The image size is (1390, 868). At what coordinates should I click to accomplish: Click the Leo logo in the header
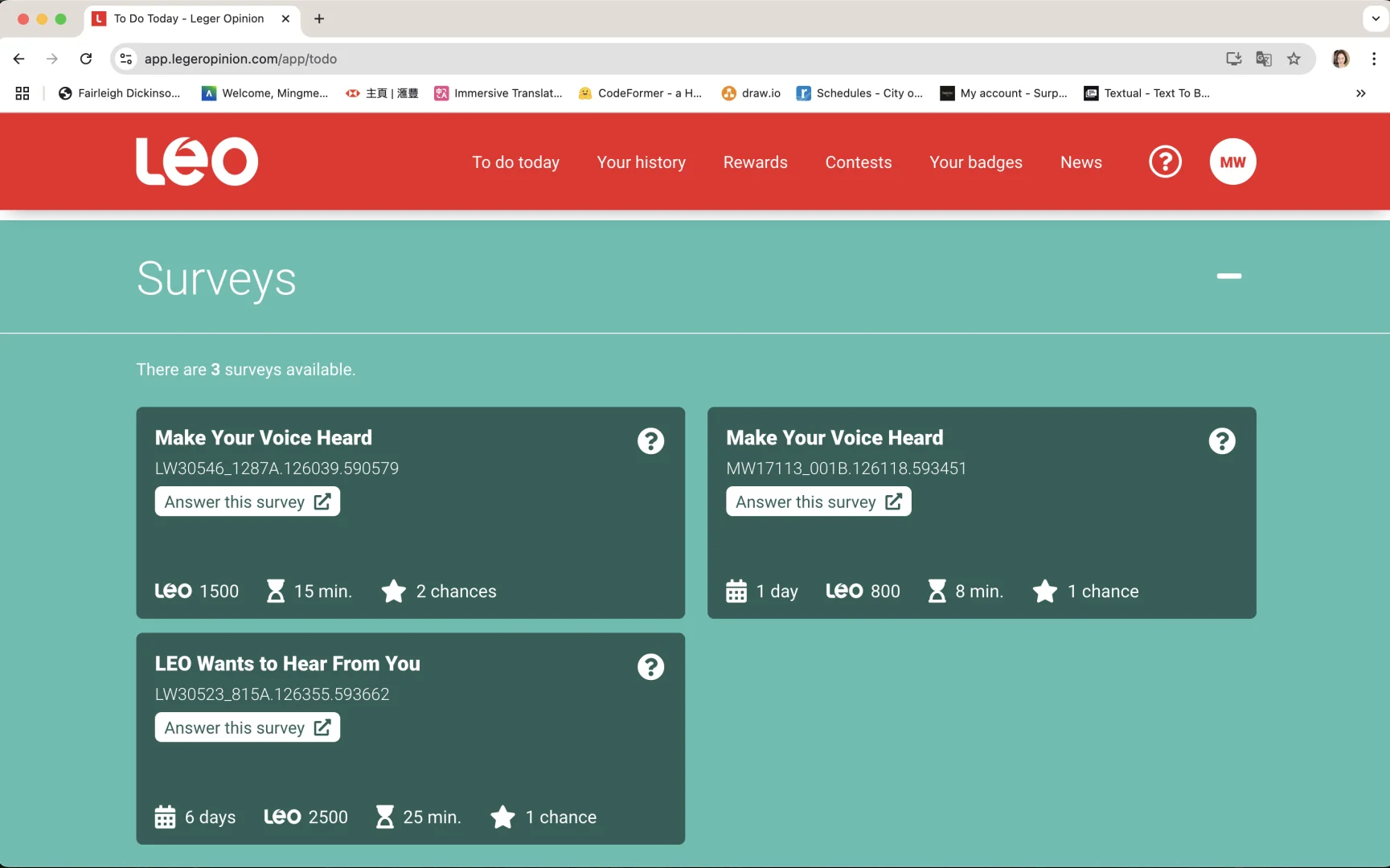[197, 162]
